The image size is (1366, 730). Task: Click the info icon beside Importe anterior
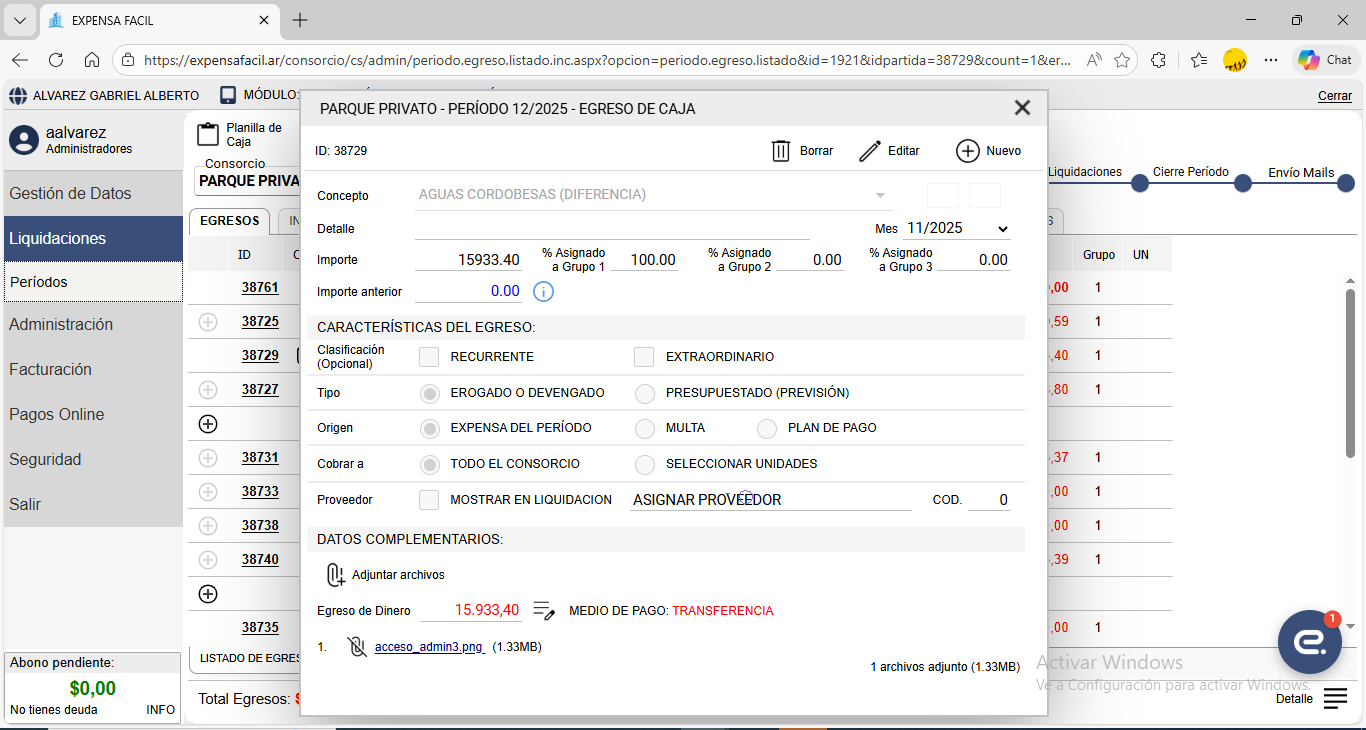543,292
